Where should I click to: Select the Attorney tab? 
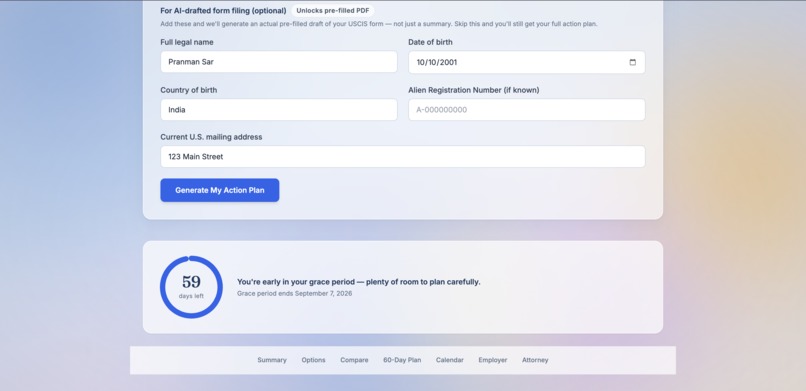(x=535, y=360)
